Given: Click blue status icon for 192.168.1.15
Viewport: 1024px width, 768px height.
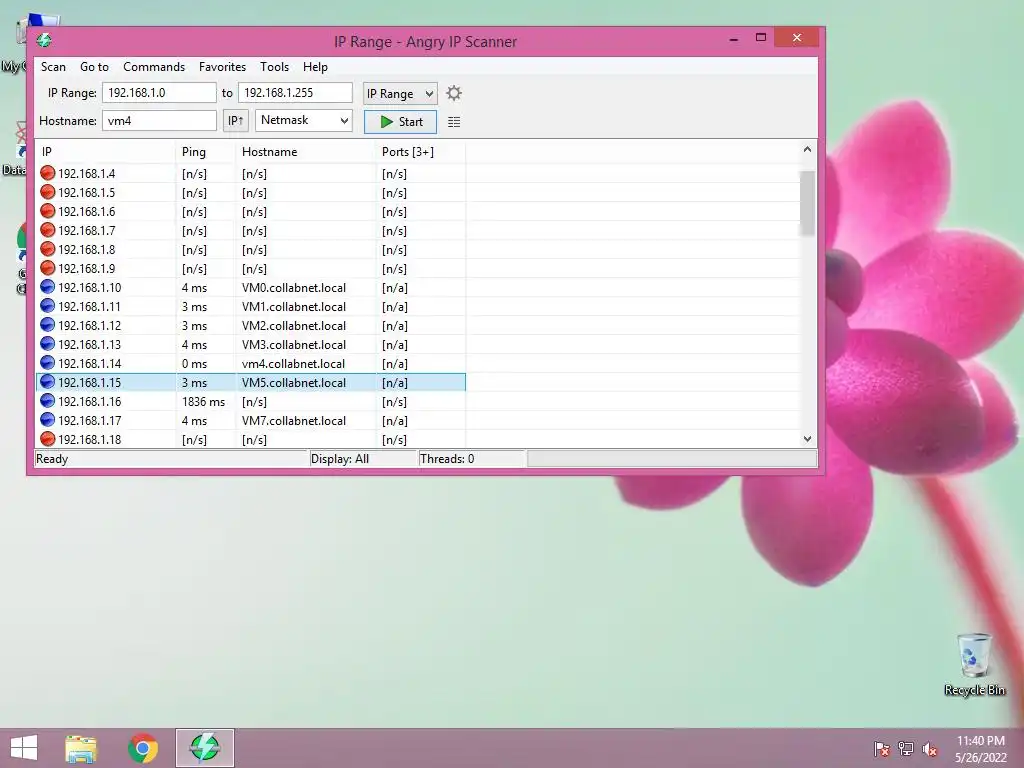Looking at the screenshot, I should coord(47,382).
